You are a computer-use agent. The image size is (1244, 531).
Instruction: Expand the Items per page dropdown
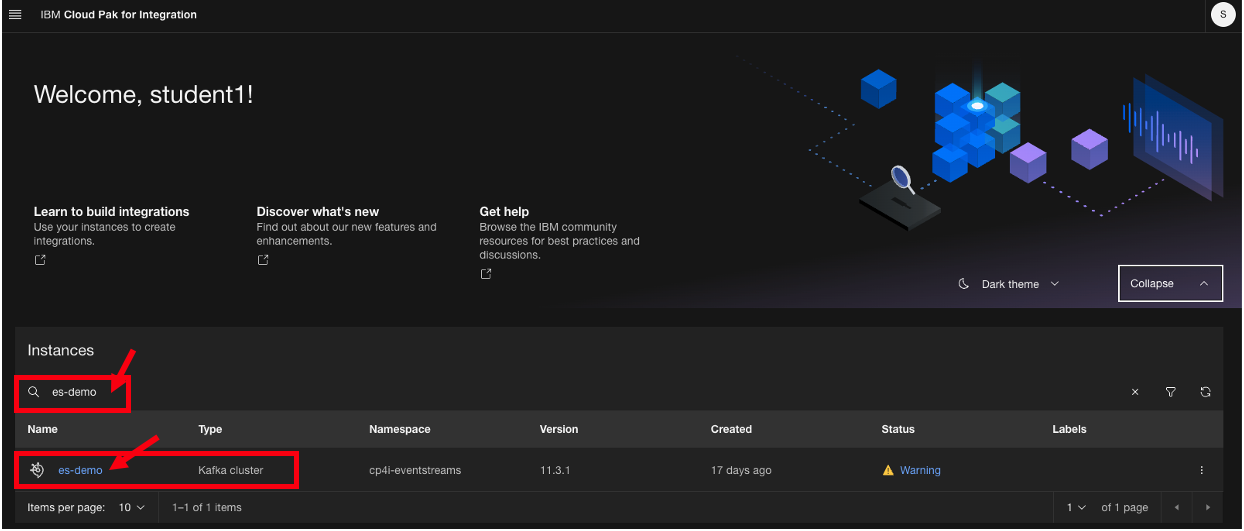(132, 508)
